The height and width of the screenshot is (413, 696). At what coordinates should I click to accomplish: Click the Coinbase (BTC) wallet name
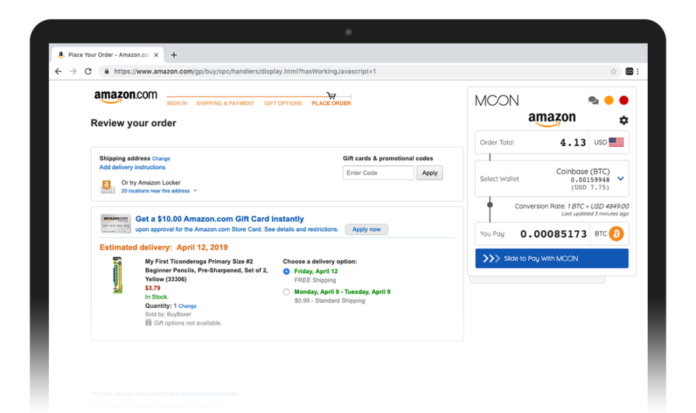[583, 171]
